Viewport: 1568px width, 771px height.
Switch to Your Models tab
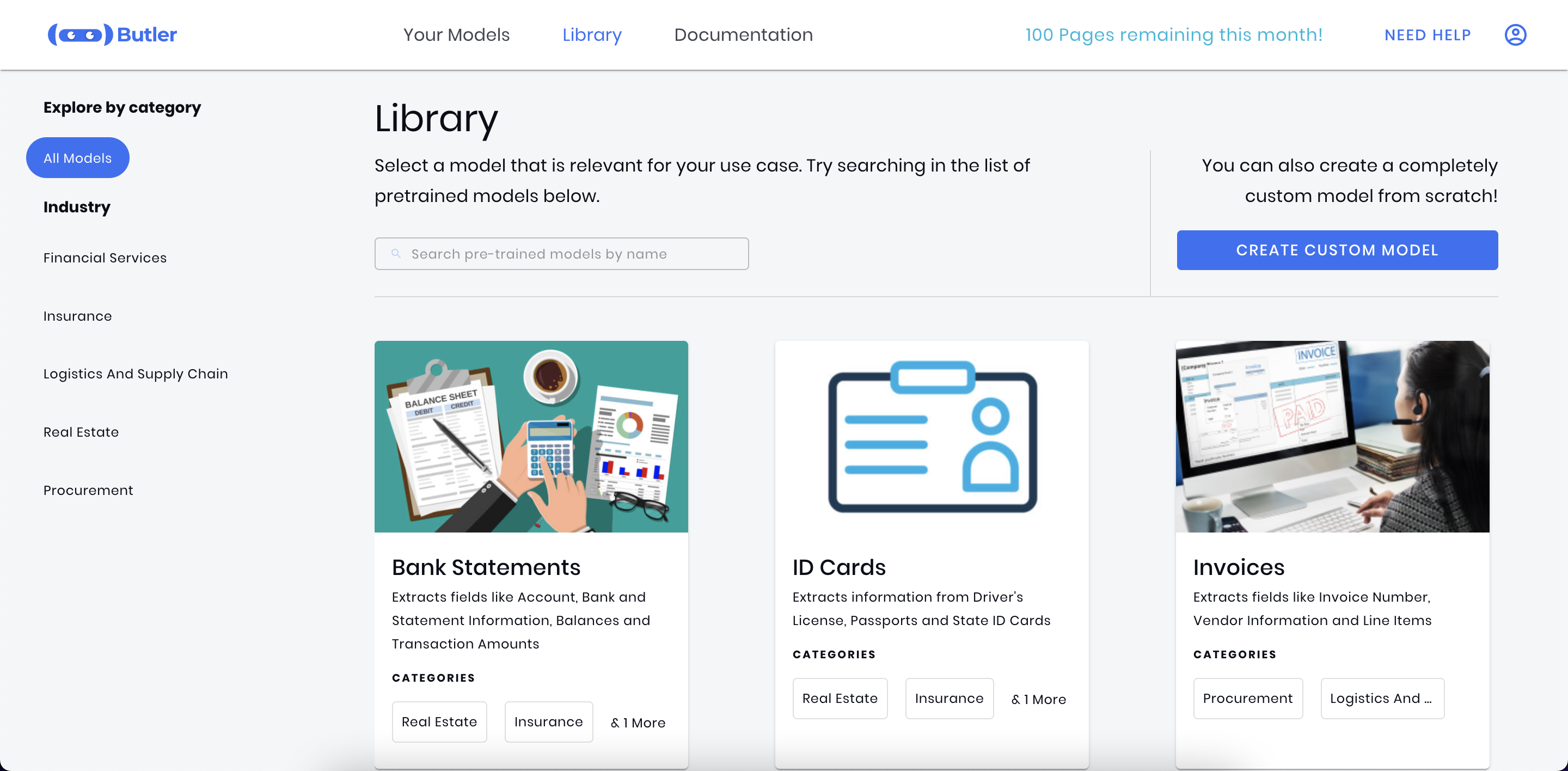click(x=456, y=35)
